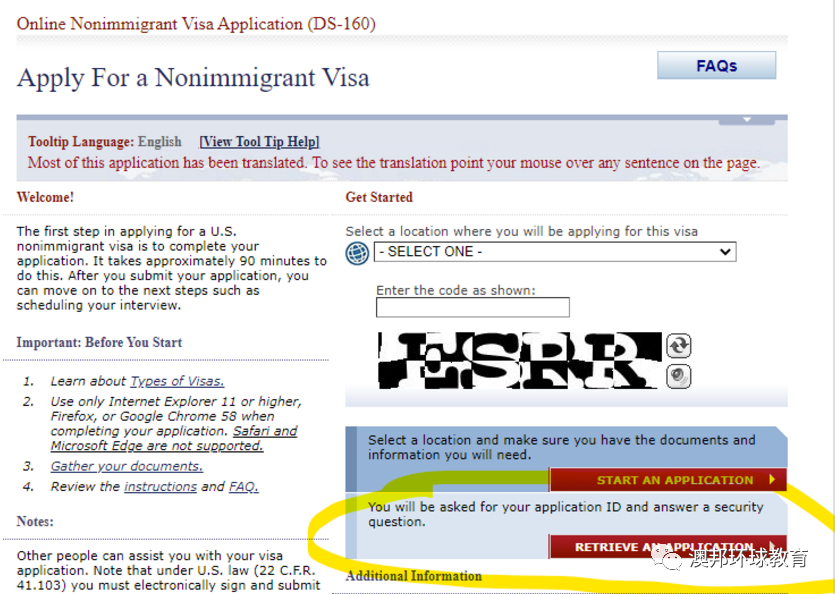This screenshot has width=835, height=594.
Task: Click the Tooltip Language English text
Action: [105, 142]
